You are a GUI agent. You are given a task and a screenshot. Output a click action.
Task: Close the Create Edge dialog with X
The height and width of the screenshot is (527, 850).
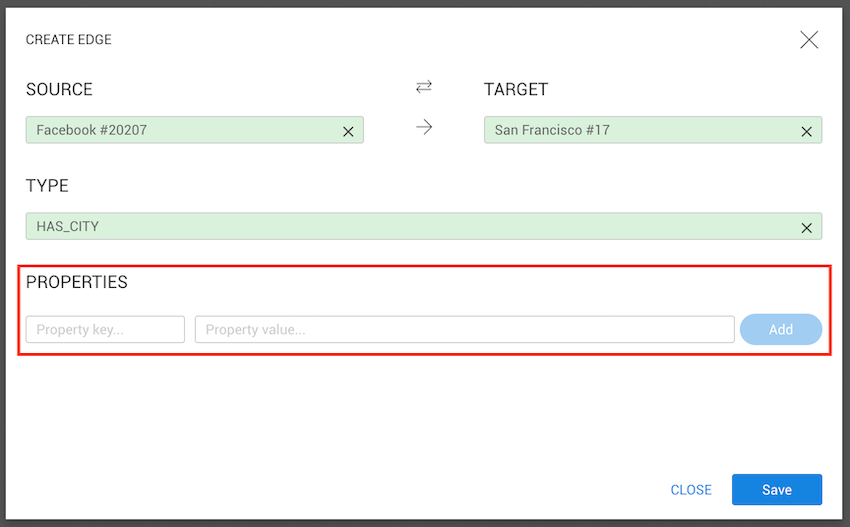(x=809, y=40)
